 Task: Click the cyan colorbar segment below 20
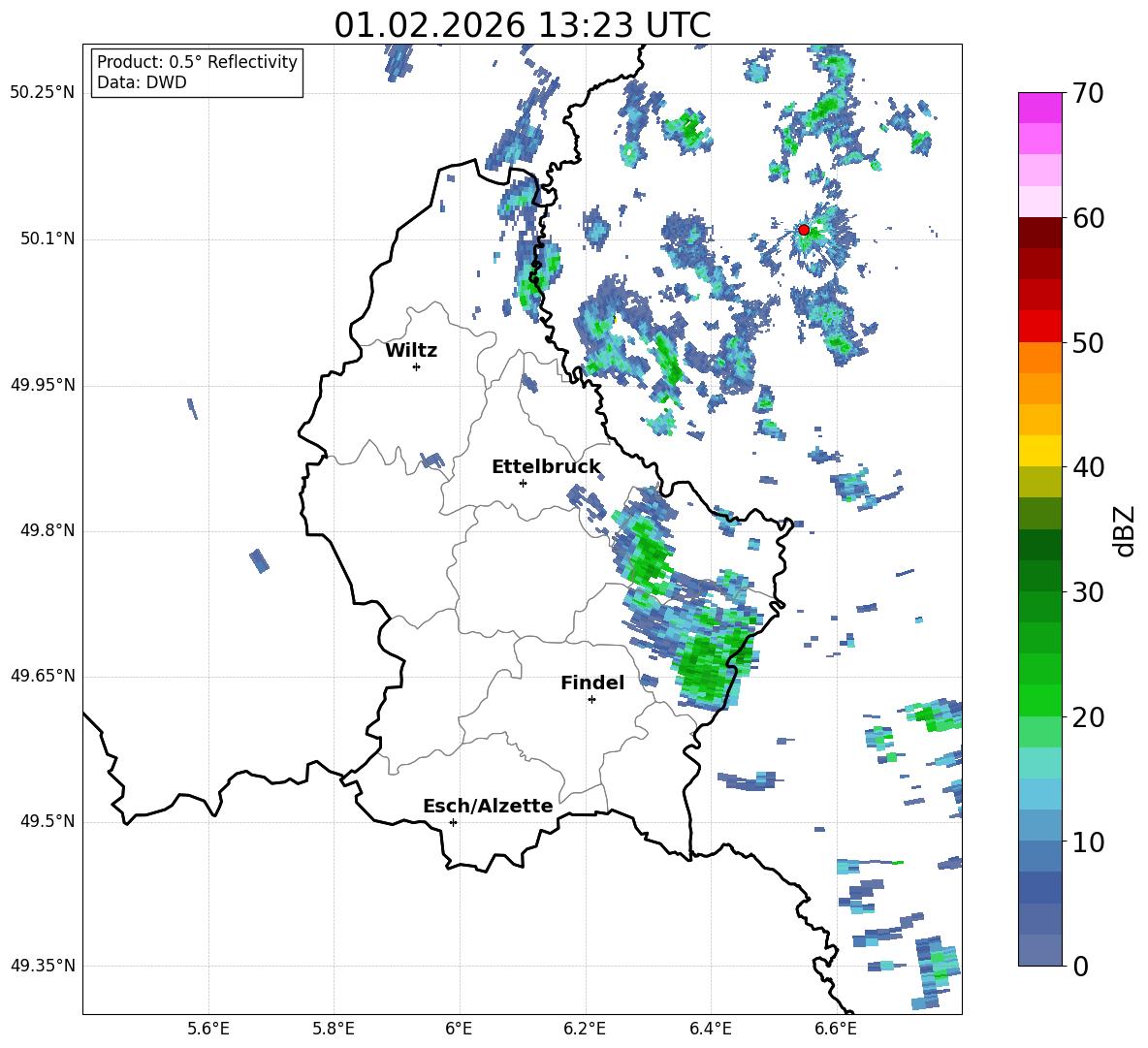[x=1039, y=763]
